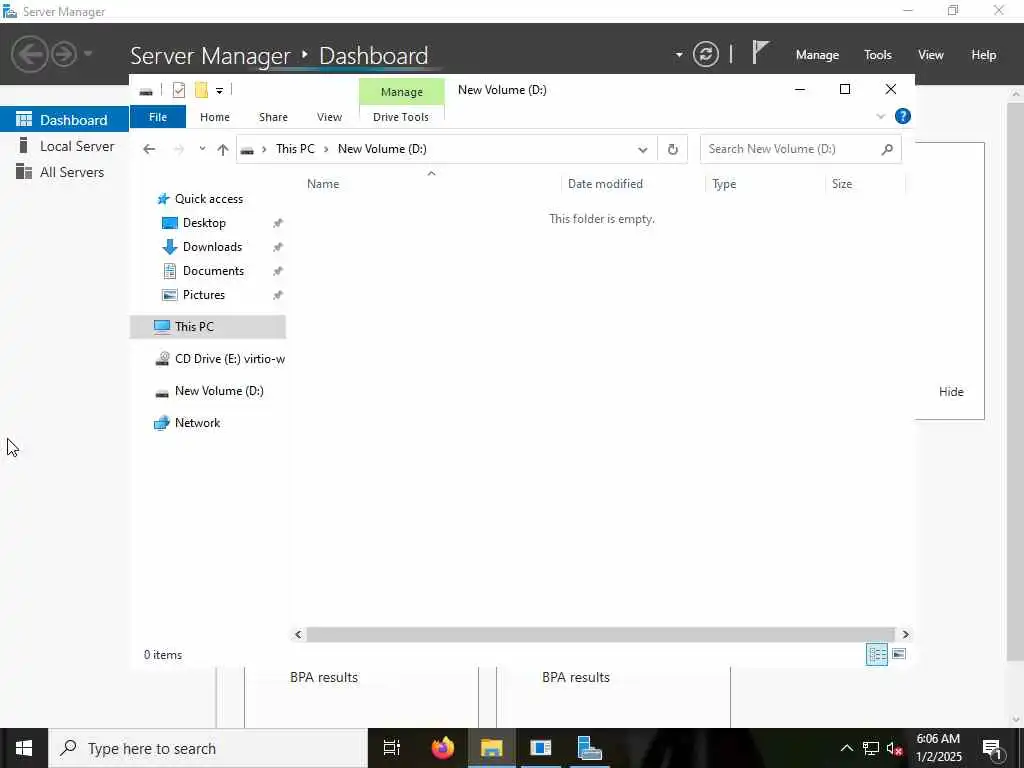Open the View ribbon tab in File Explorer
Image resolution: width=1024 pixels, height=768 pixels.
(329, 117)
